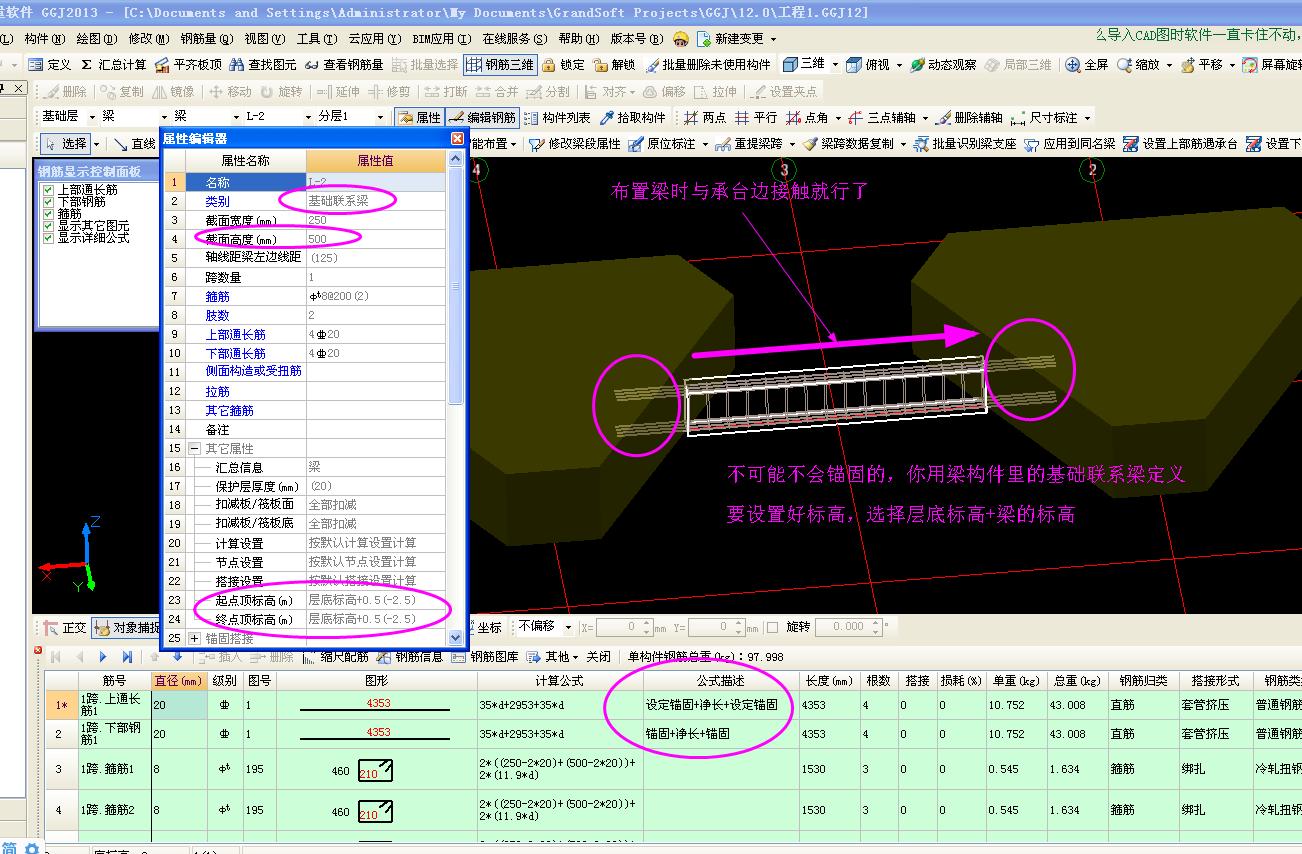Click property editor vertical scrollbar
Image resolution: width=1302 pixels, height=854 pixels.
click(456, 285)
